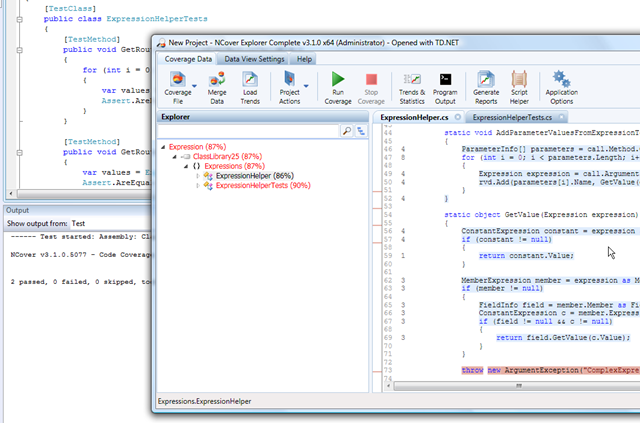
Task: Click 'static object GetValue' code line
Action: click(541, 215)
